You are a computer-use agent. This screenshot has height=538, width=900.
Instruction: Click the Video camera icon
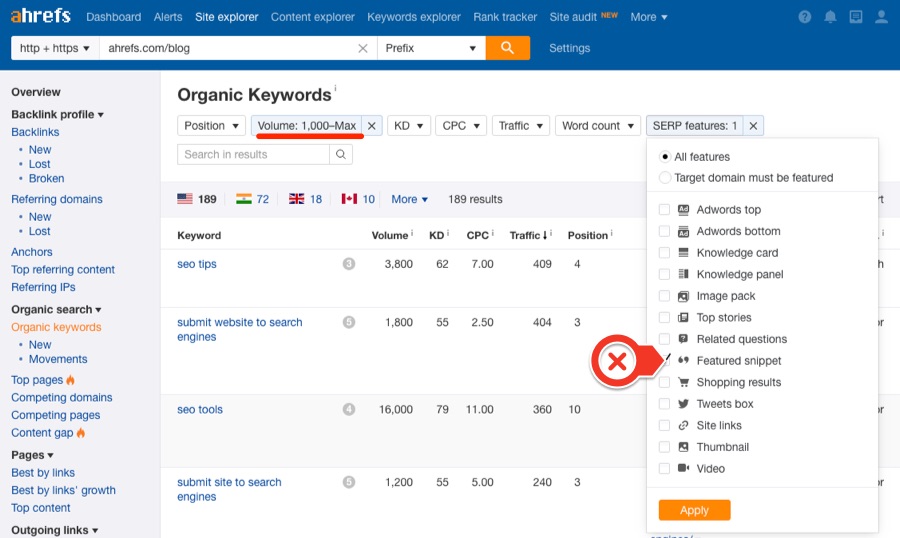click(683, 469)
